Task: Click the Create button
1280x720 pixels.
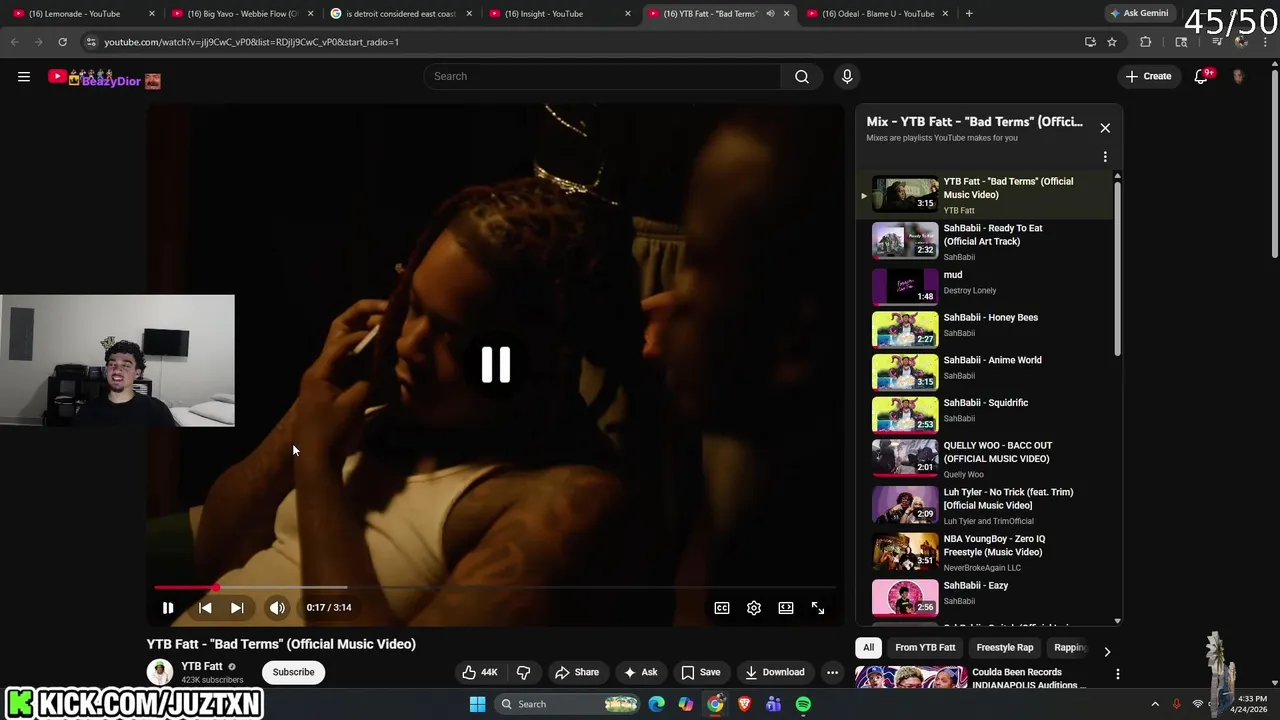Action: (1148, 76)
